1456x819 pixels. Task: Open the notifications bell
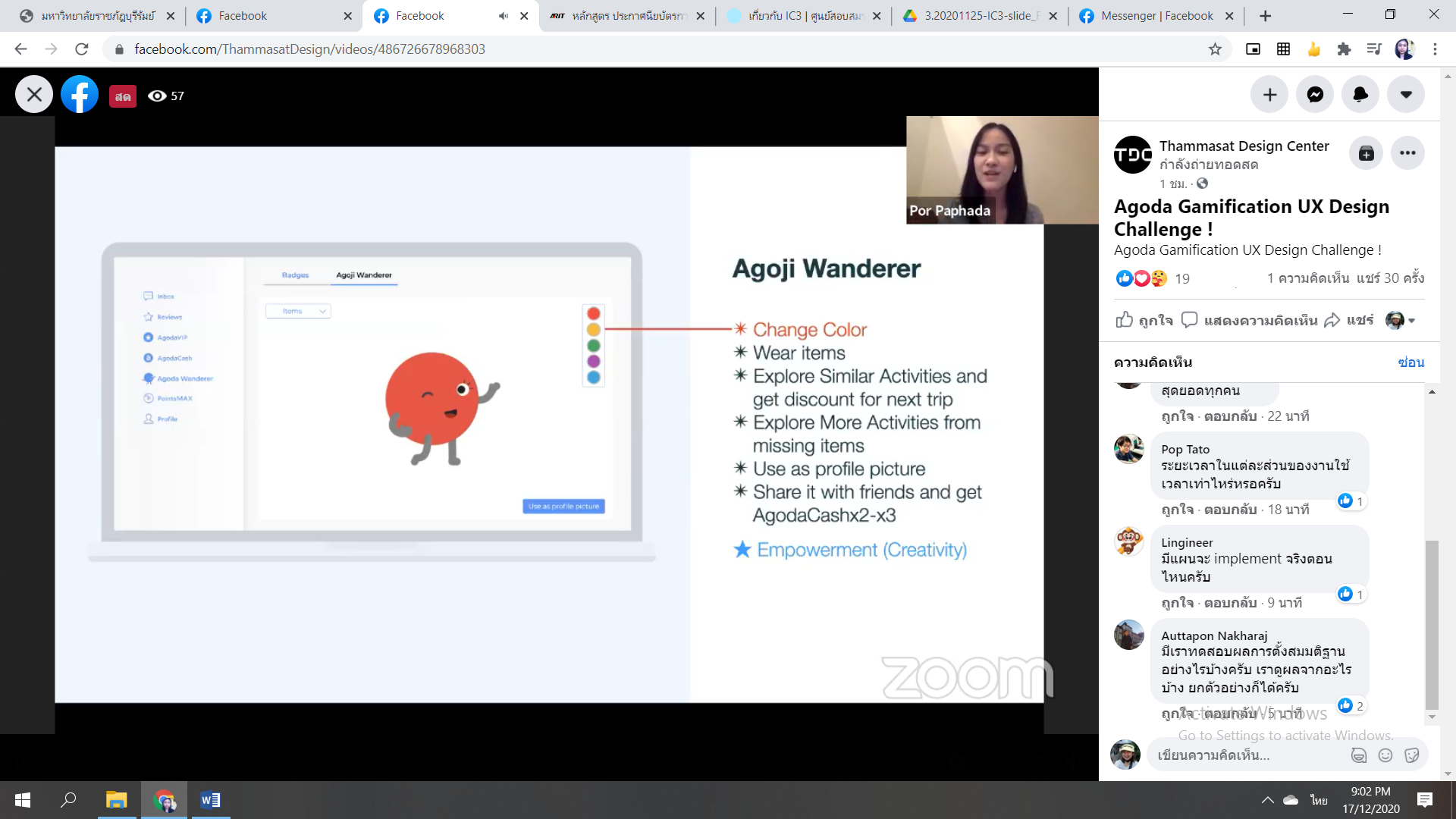coord(1361,95)
